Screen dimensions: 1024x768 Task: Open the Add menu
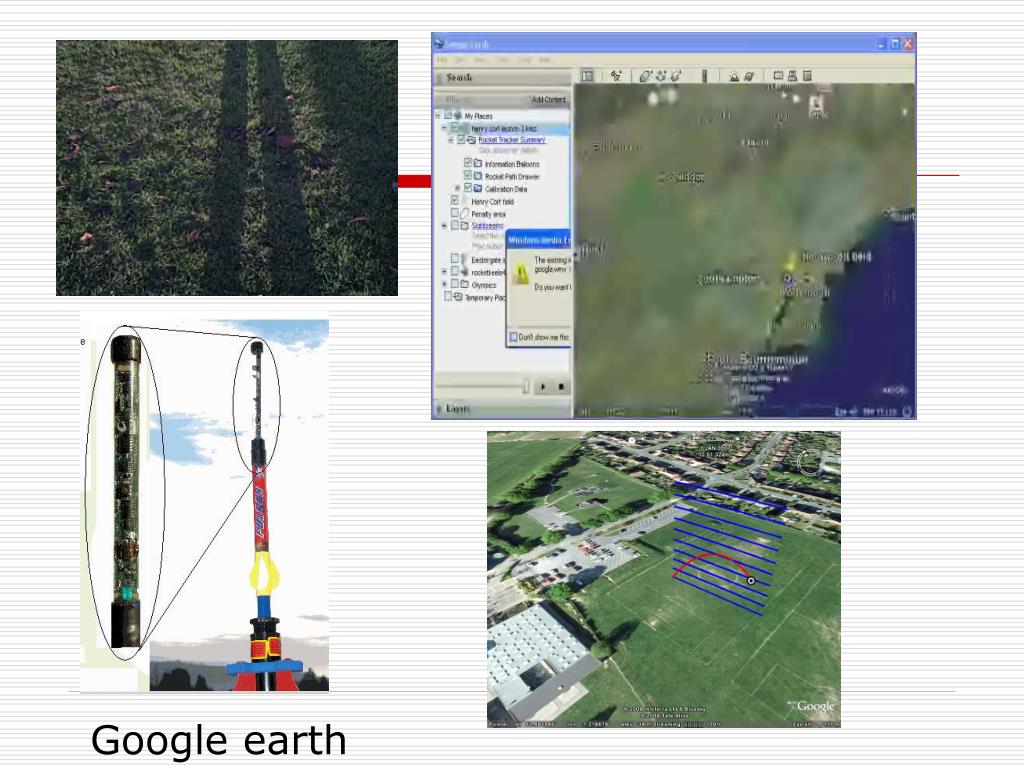(x=526, y=60)
